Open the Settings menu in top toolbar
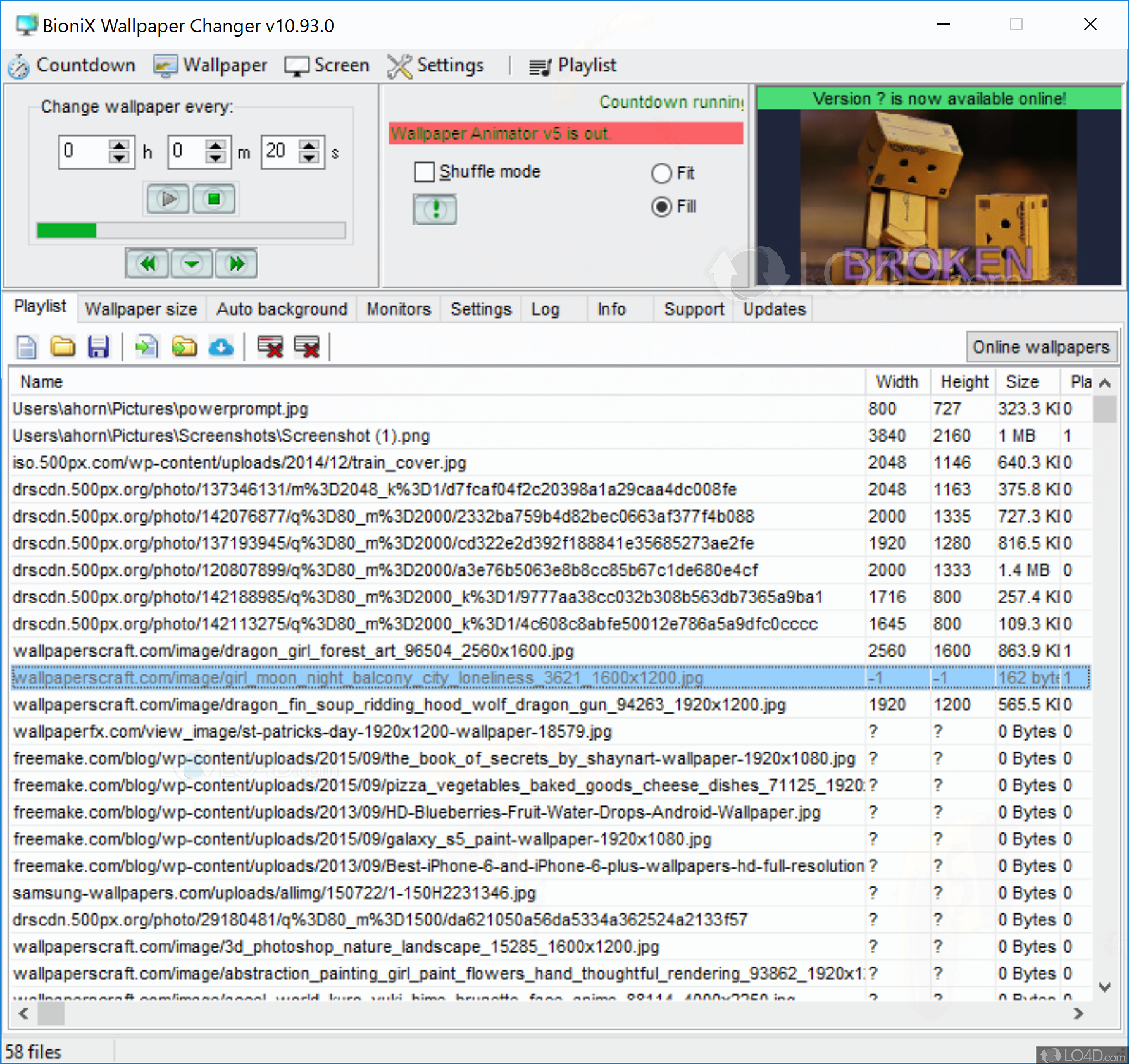This screenshot has height=1064, width=1129. (437, 66)
